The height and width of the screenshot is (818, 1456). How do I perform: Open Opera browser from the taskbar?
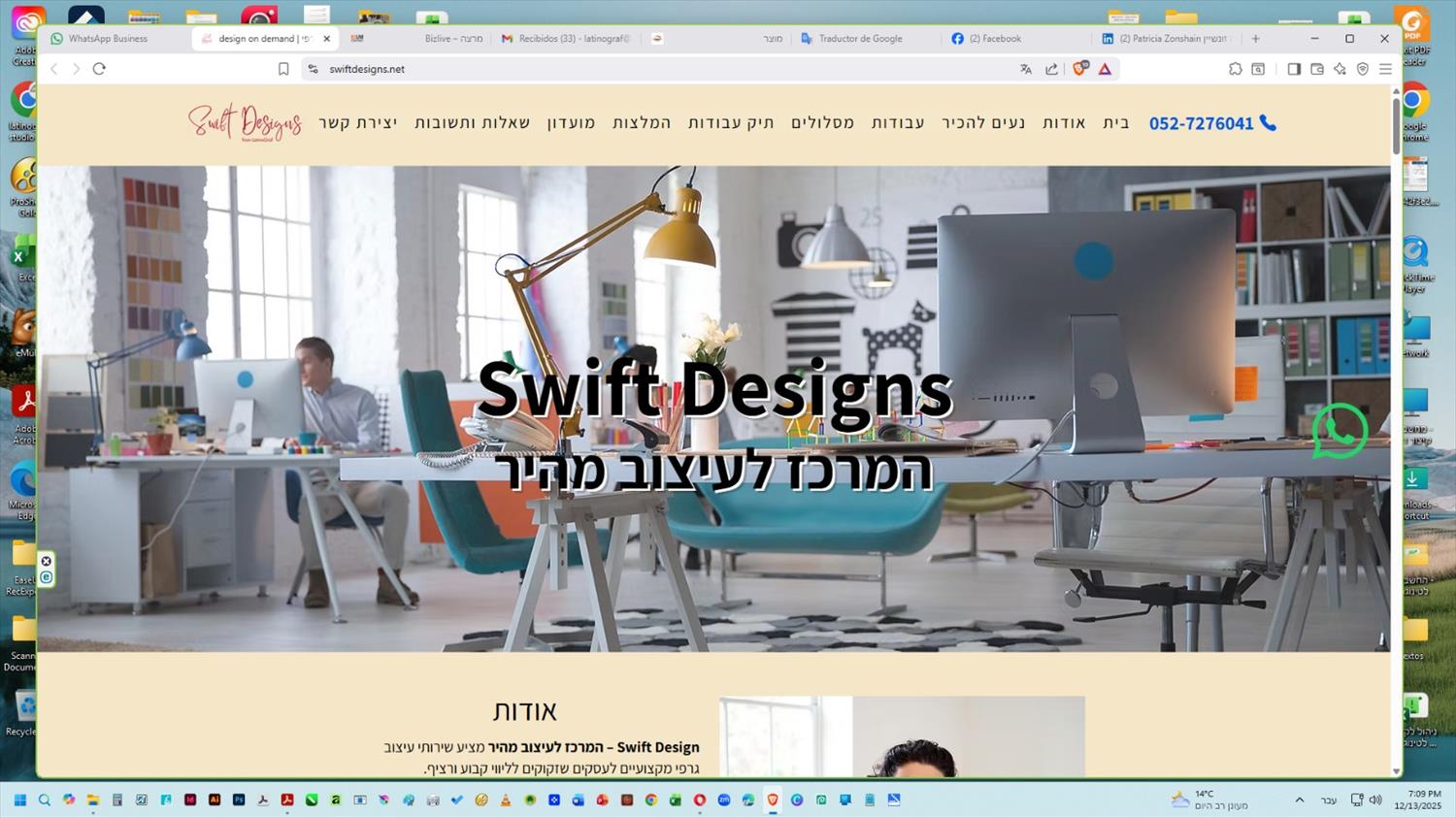coord(700,801)
